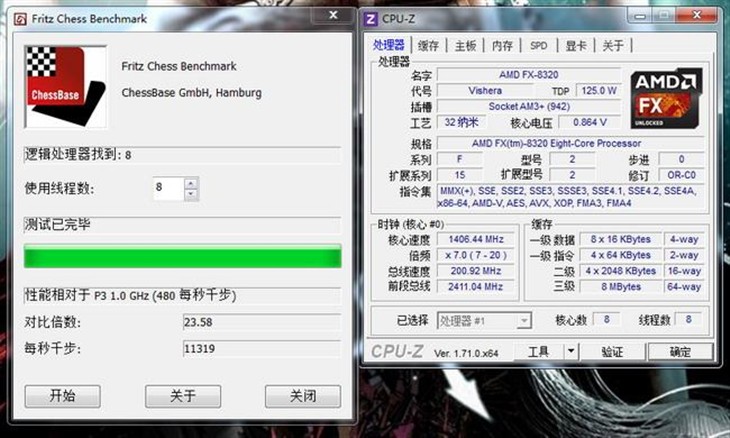Click the 前段总线 value 2411.04 MHz

click(x=476, y=287)
